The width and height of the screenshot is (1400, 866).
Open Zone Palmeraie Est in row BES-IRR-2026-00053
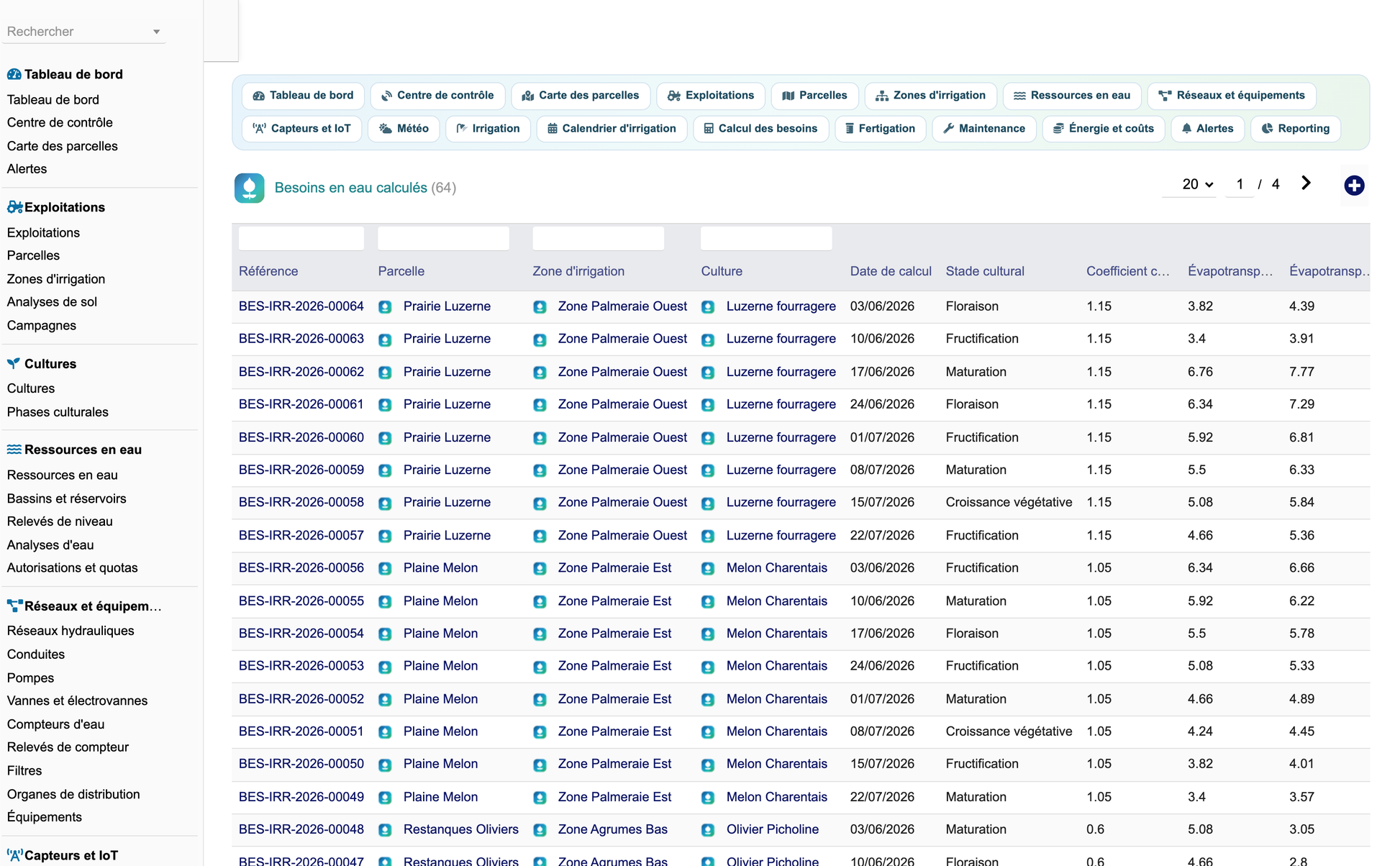(614, 666)
